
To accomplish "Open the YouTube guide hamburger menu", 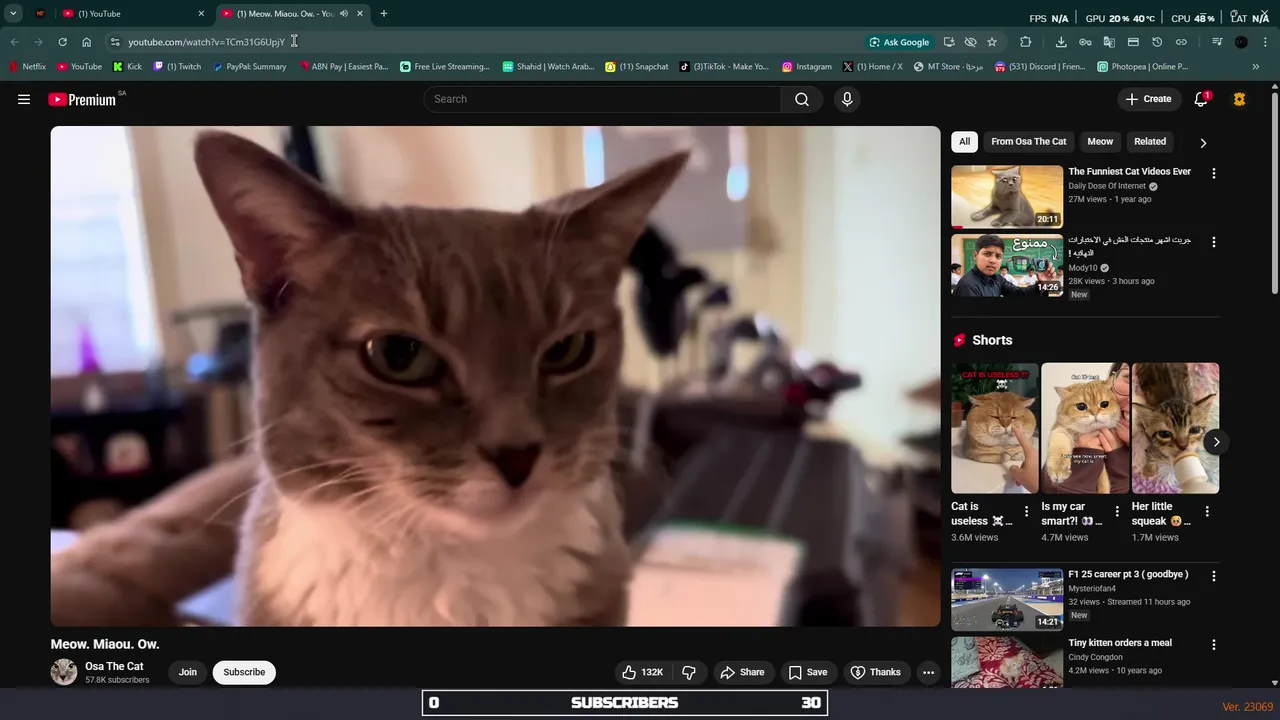I will click(24, 99).
